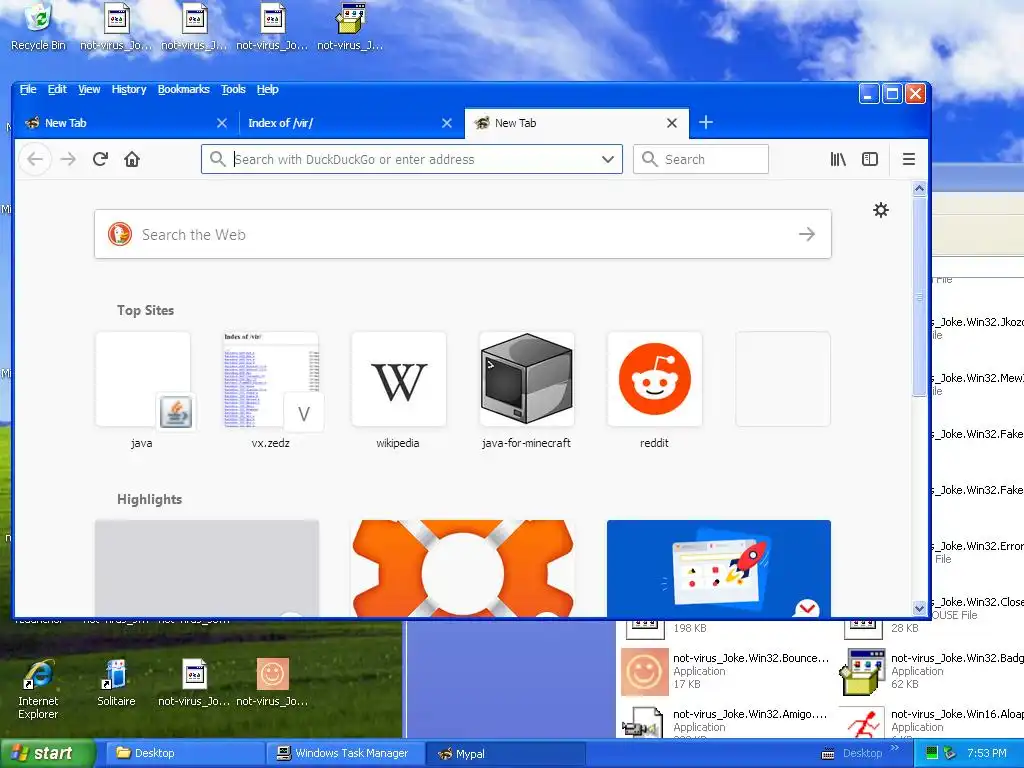The width and height of the screenshot is (1024, 768).
Task: Close the first New Tab tab
Action: point(222,123)
